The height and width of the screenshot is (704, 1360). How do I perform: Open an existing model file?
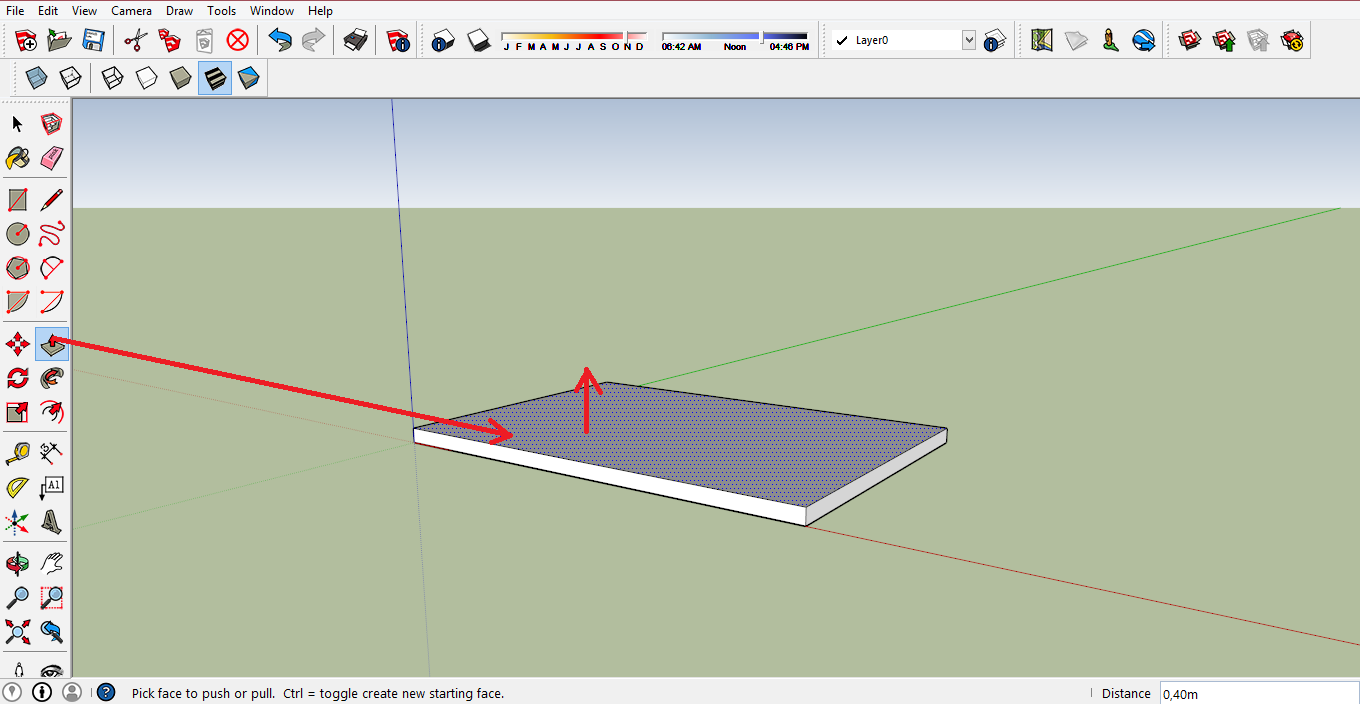(60, 40)
